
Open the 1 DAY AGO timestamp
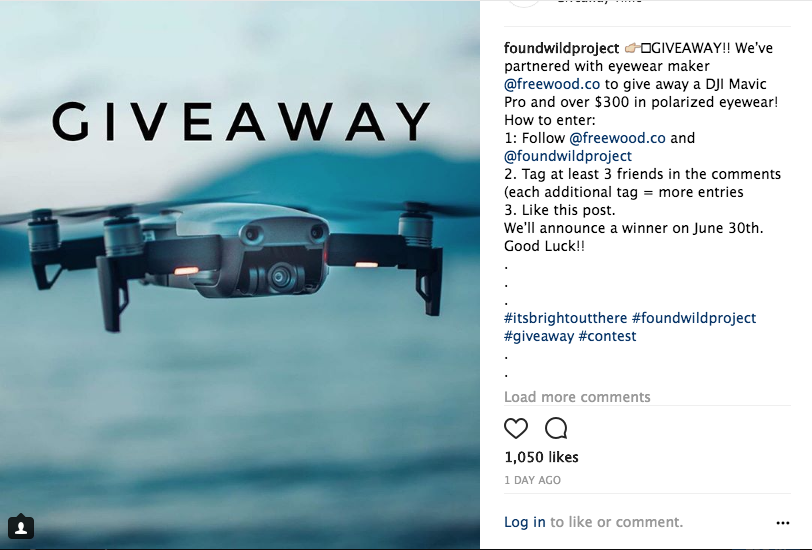click(x=532, y=480)
